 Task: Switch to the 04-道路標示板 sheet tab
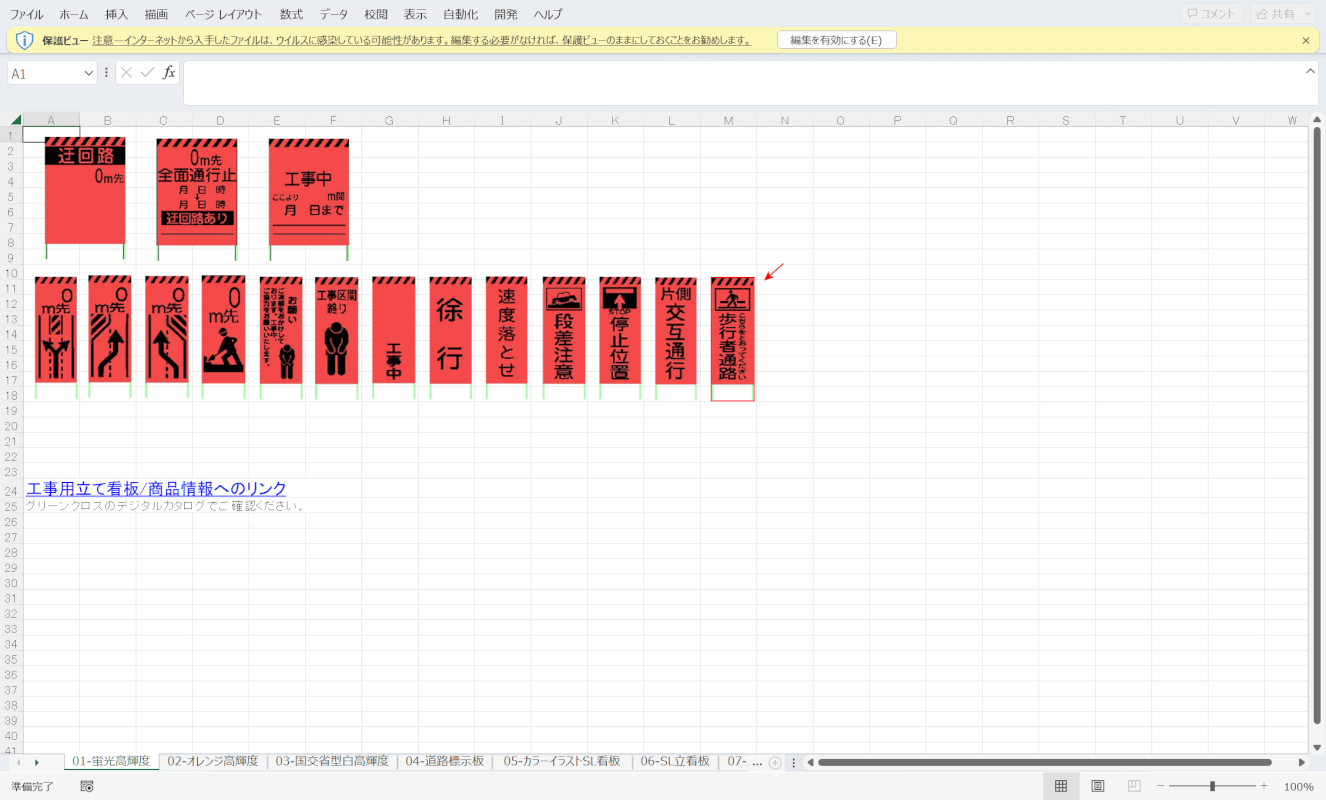(x=445, y=761)
